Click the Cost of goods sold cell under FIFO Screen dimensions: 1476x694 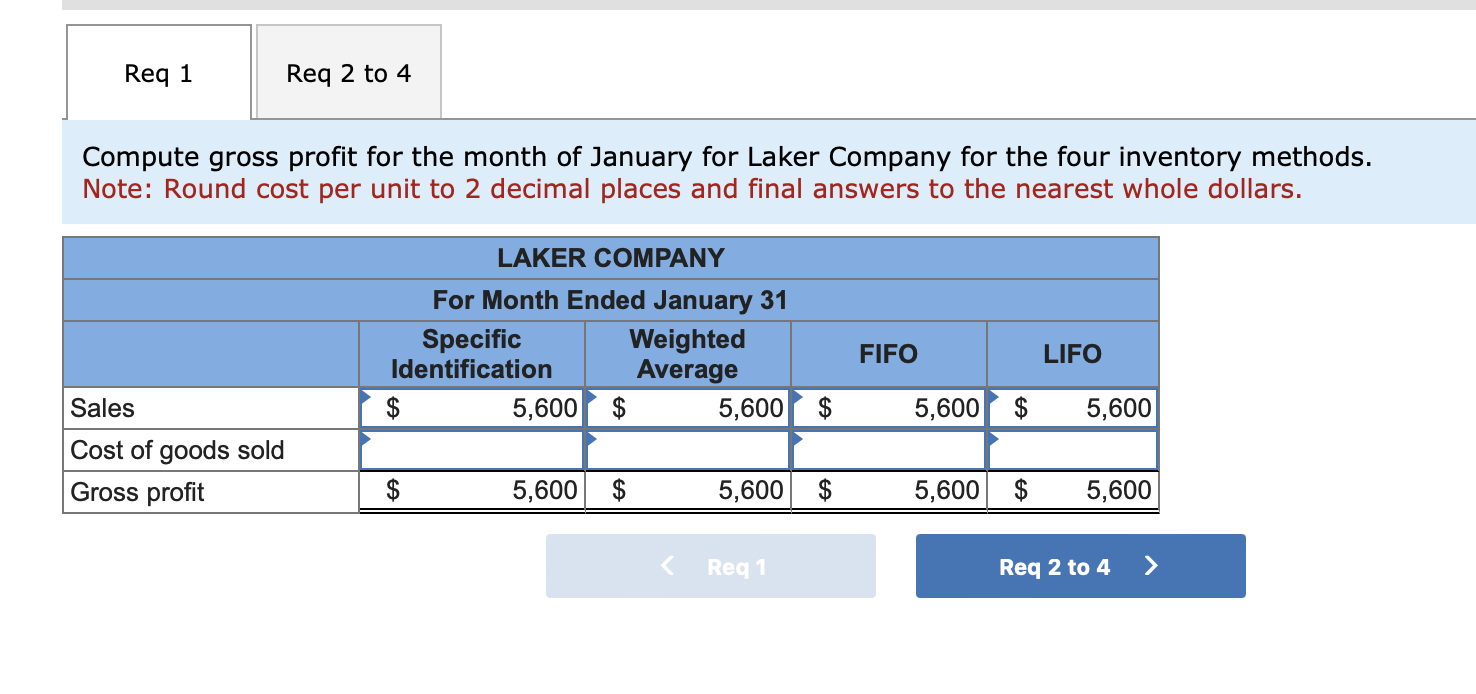(888, 449)
